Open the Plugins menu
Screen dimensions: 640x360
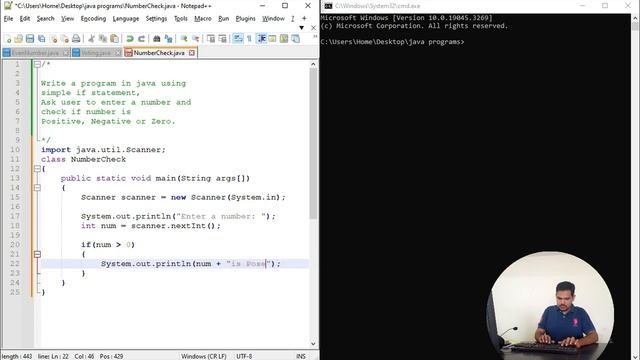(245, 19)
